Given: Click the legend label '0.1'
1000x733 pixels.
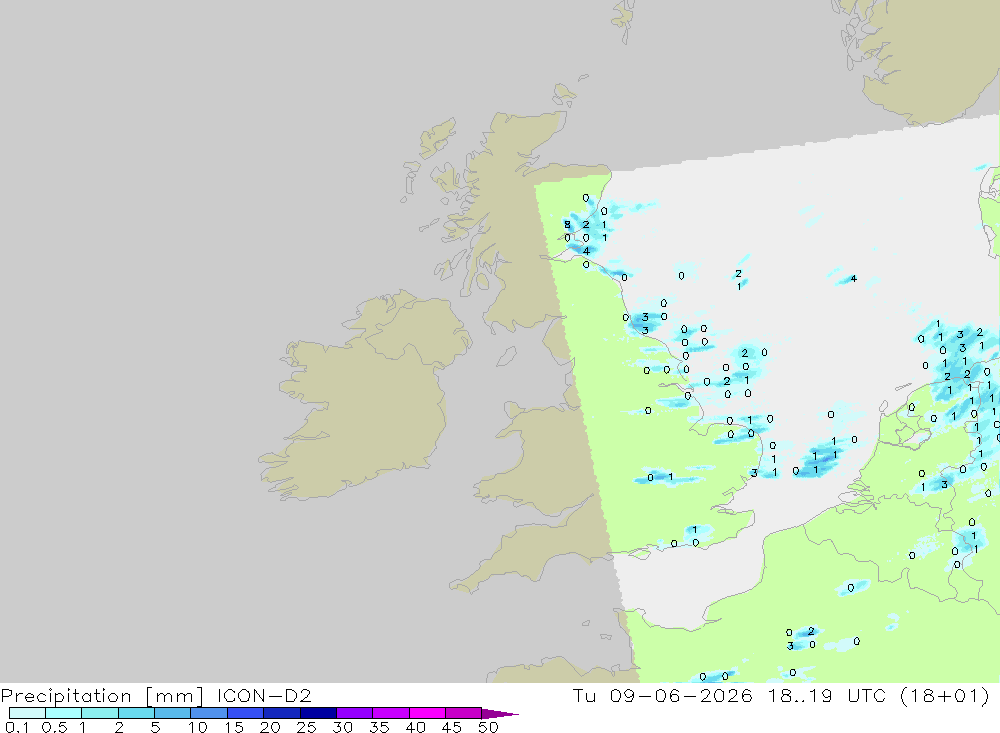Looking at the screenshot, I should [x=17, y=727].
